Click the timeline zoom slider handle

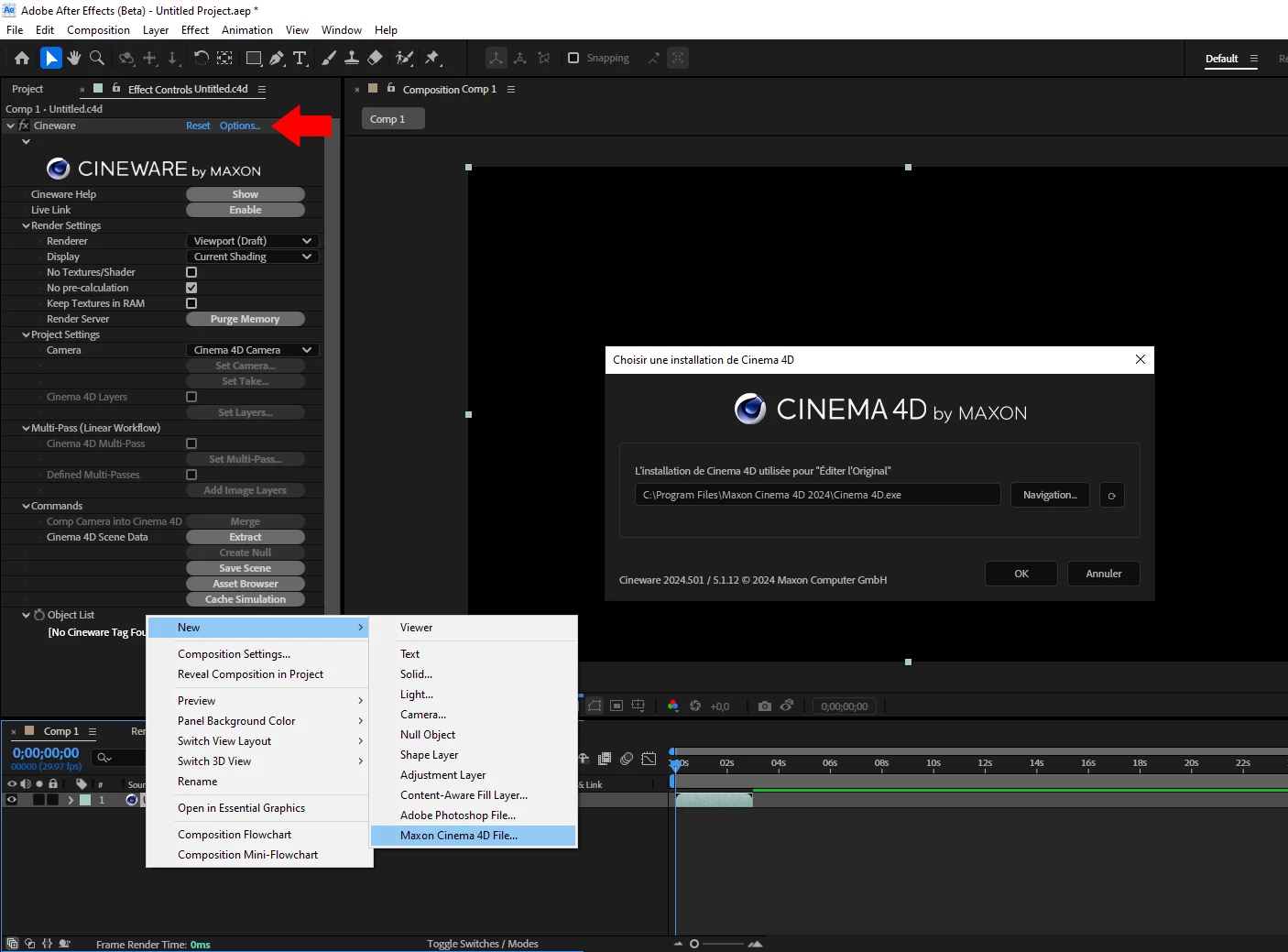coord(694,944)
